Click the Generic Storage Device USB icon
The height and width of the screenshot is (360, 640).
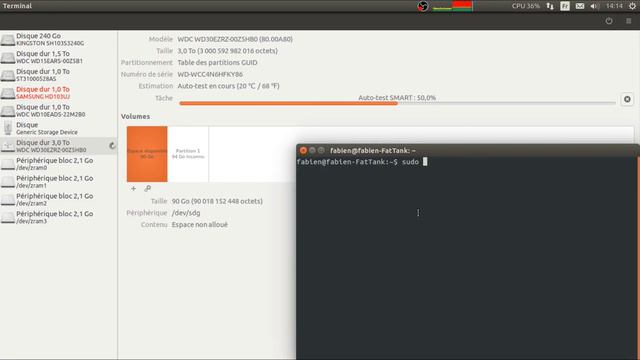coord(8,128)
